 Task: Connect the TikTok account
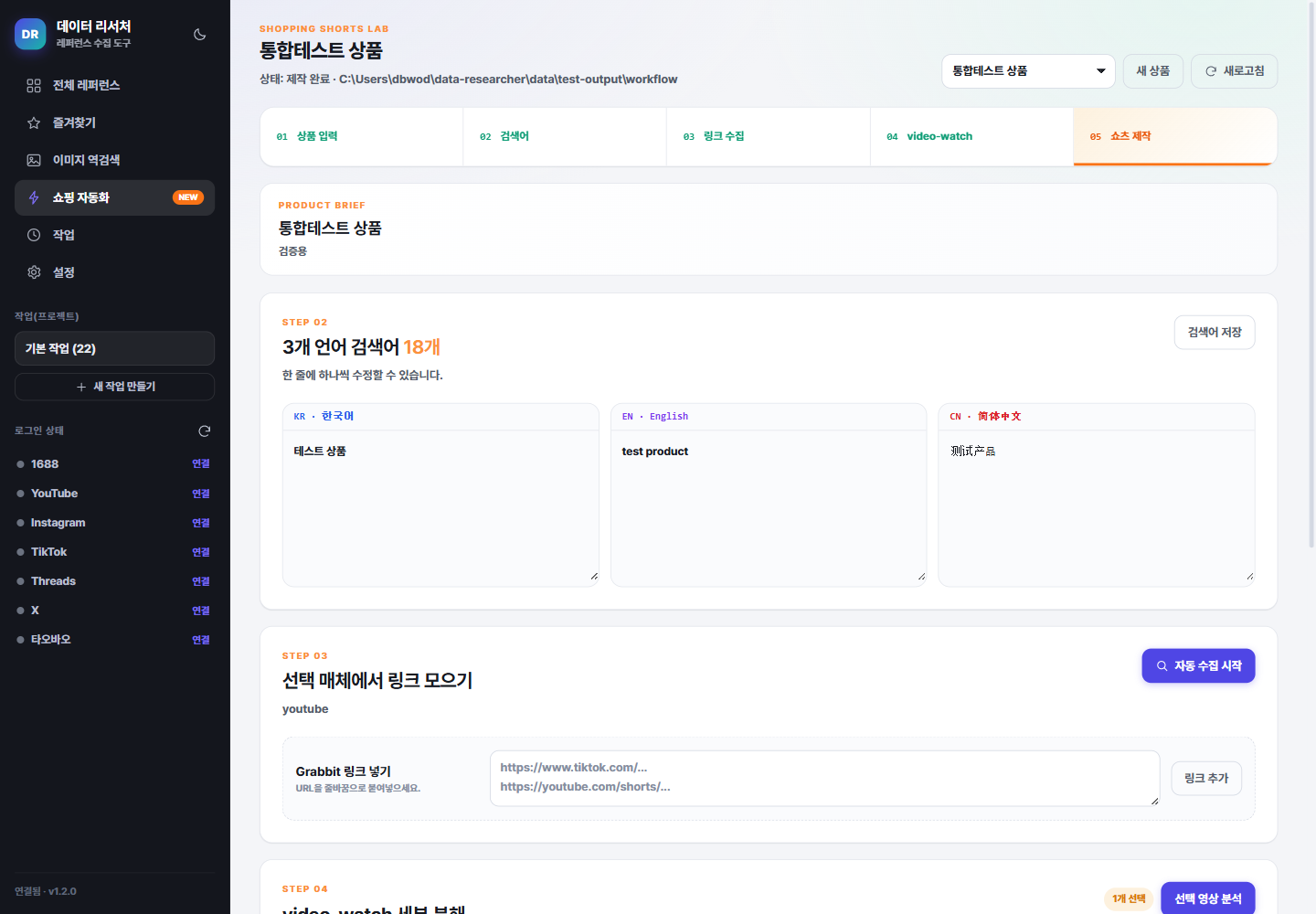click(x=201, y=552)
